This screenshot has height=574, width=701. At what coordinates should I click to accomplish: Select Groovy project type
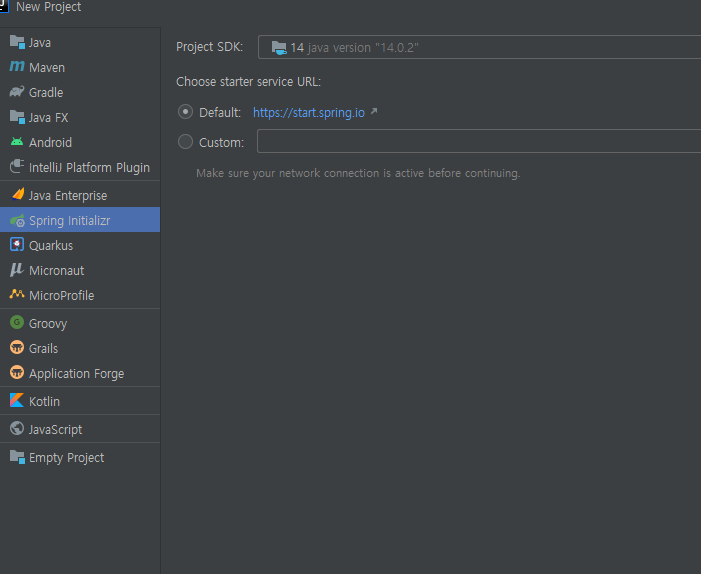tap(80, 323)
